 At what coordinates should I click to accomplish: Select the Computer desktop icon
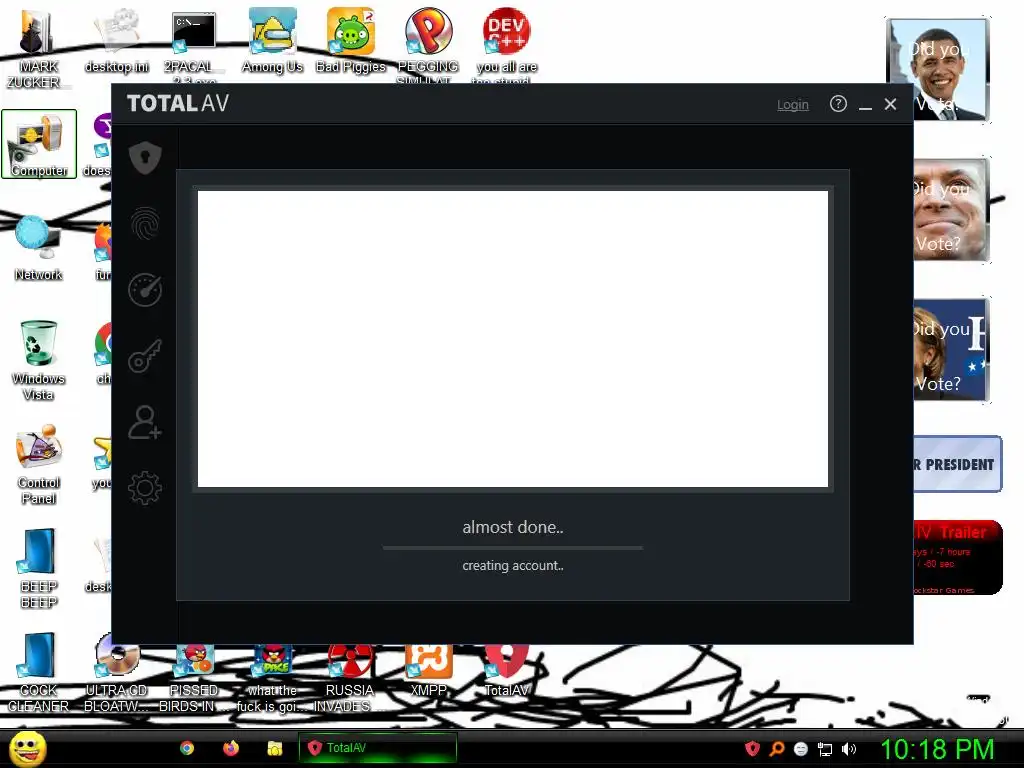[39, 144]
